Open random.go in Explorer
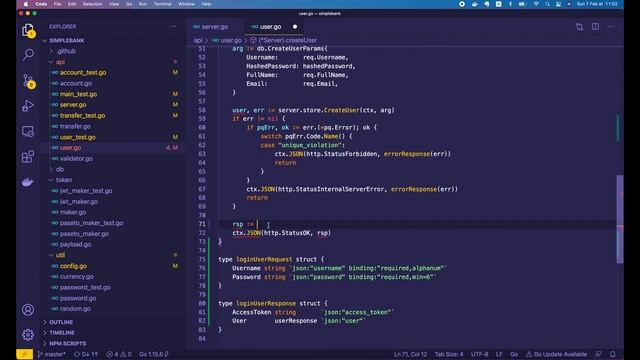This screenshot has height=360, width=640. coord(75,309)
